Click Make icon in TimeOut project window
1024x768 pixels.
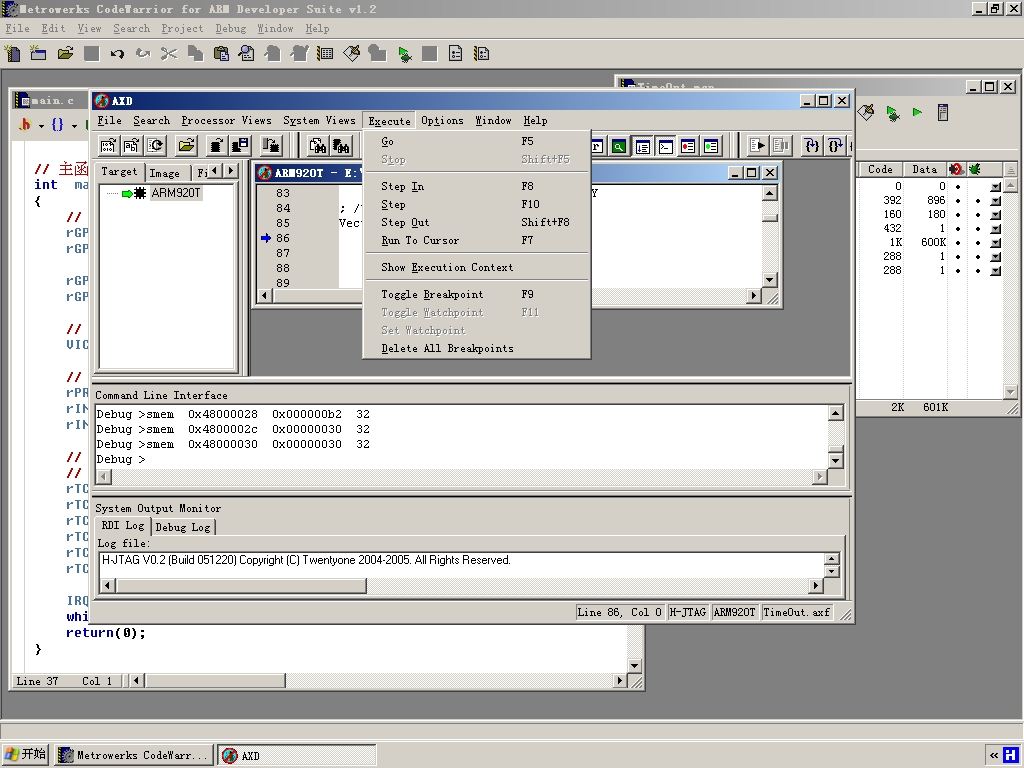coord(866,112)
